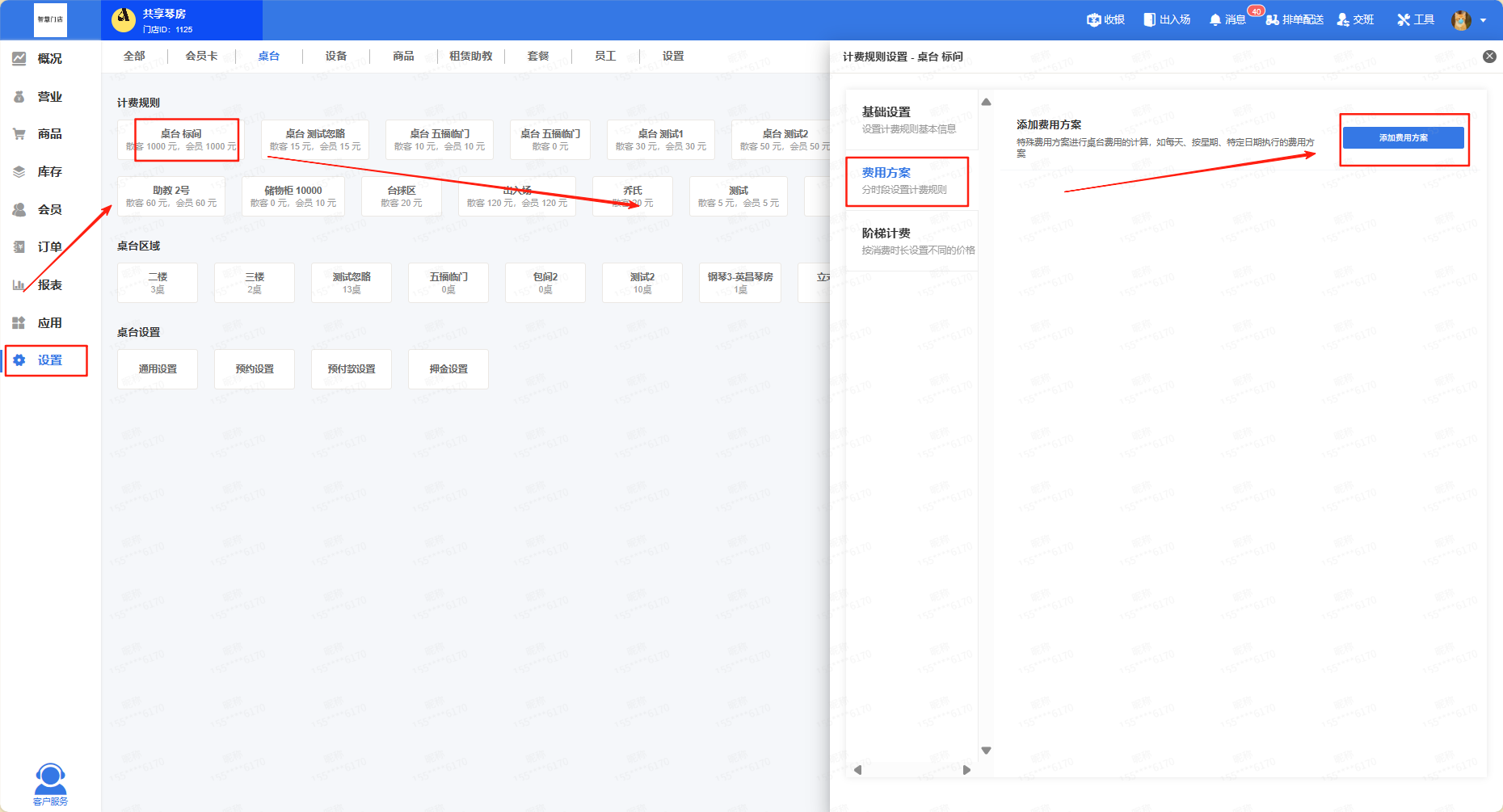Open the 设置 gear icon in sidebar

[x=19, y=360]
